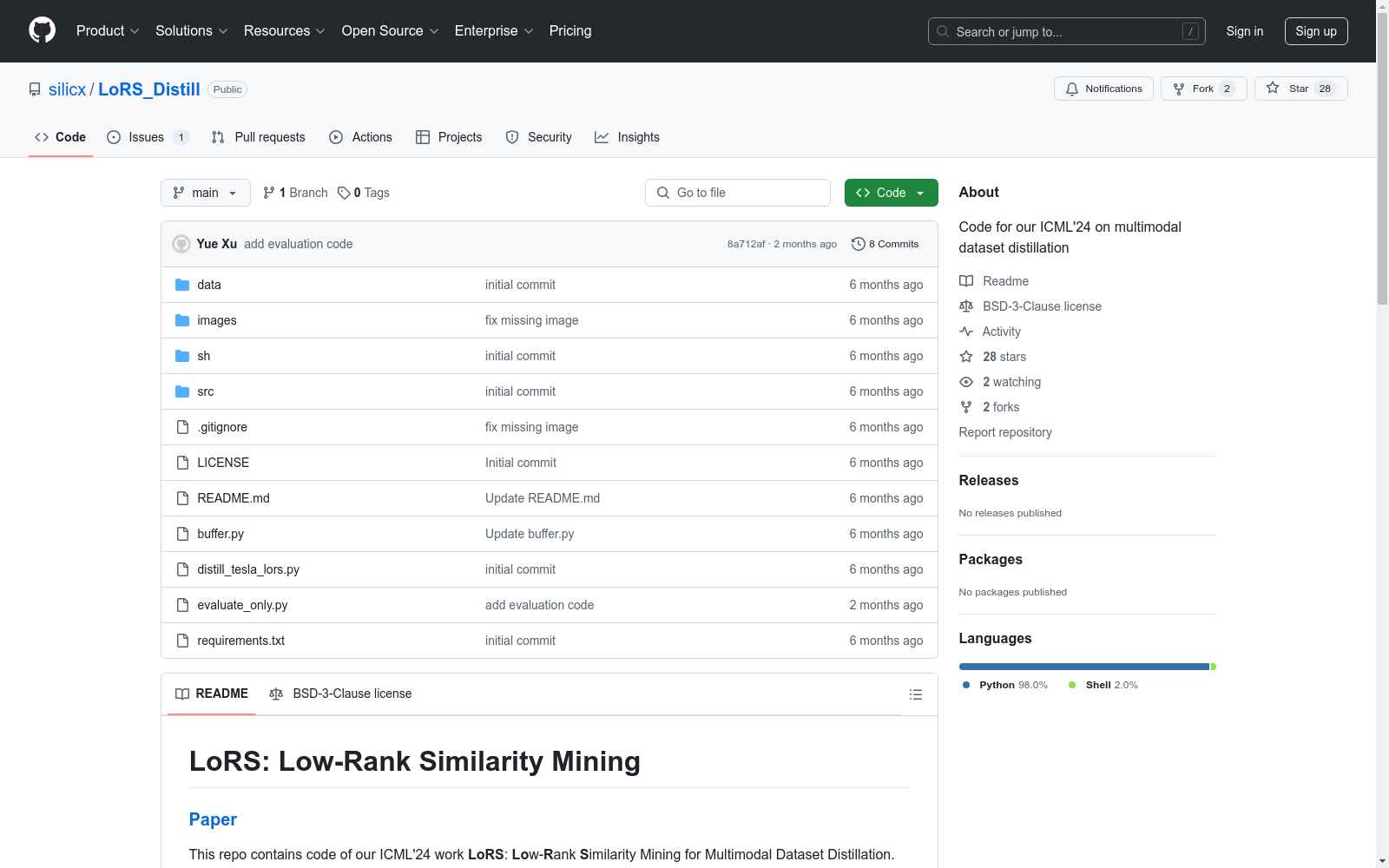Select the BSD-3-Clause license tab

click(341, 694)
